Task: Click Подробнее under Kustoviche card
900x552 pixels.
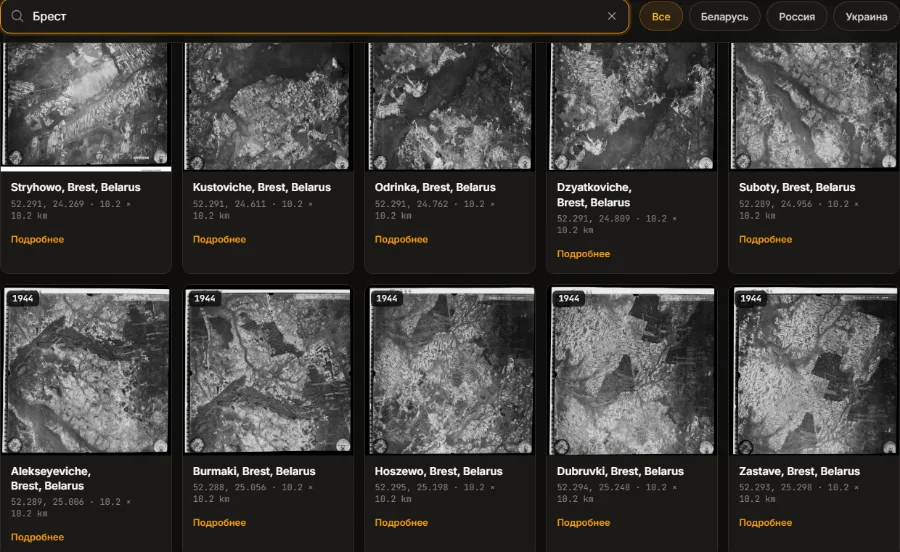Action: (x=219, y=239)
